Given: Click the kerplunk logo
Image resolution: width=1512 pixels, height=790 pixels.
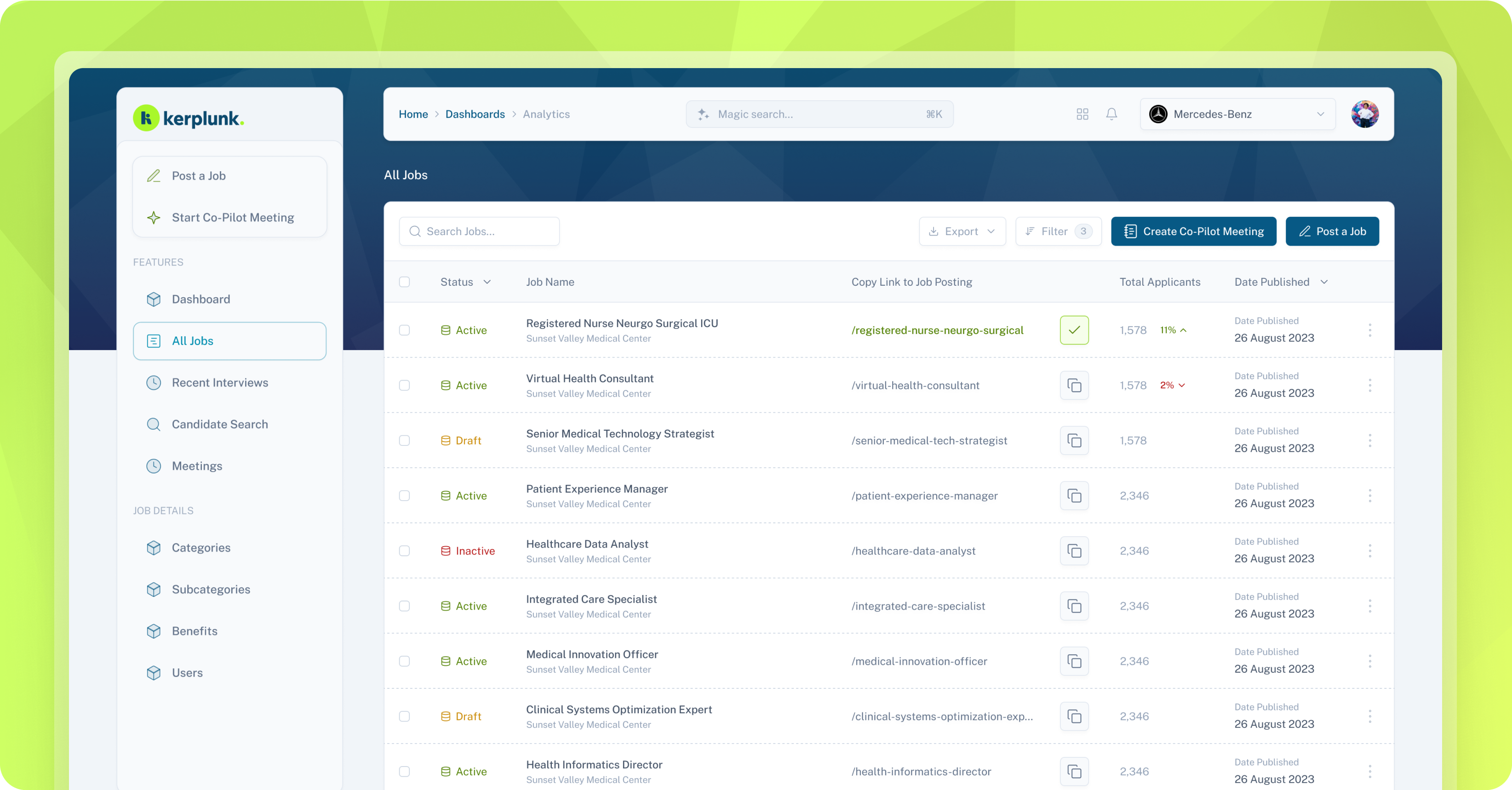Looking at the screenshot, I should click(189, 118).
